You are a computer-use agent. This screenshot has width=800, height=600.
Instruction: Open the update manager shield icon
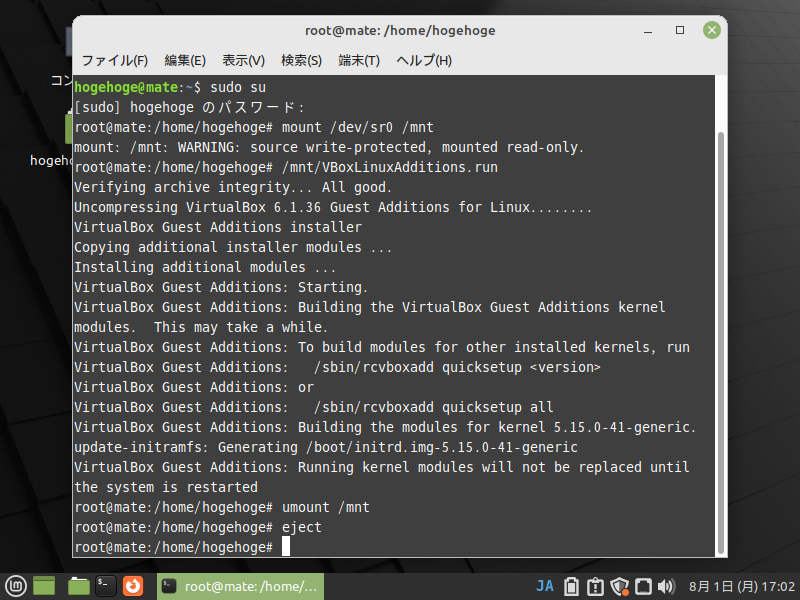tap(619, 587)
